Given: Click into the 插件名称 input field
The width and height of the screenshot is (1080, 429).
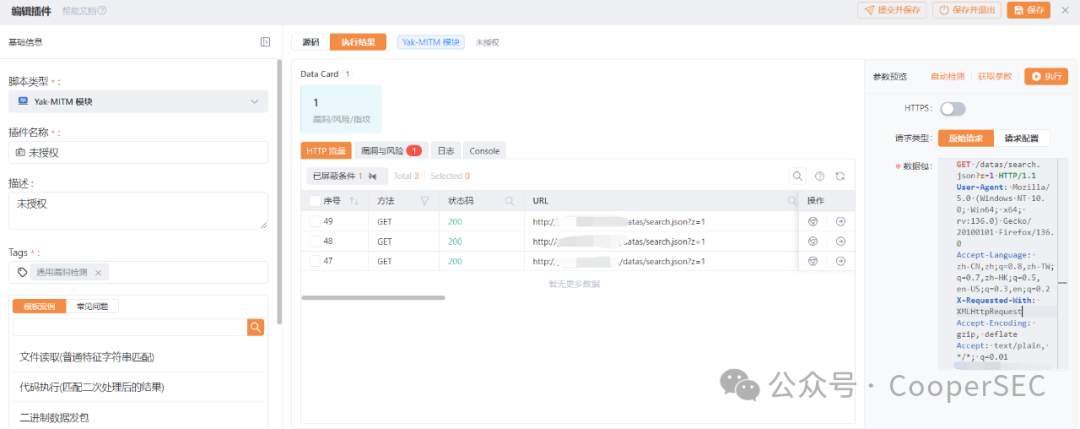Looking at the screenshot, I should [x=138, y=153].
